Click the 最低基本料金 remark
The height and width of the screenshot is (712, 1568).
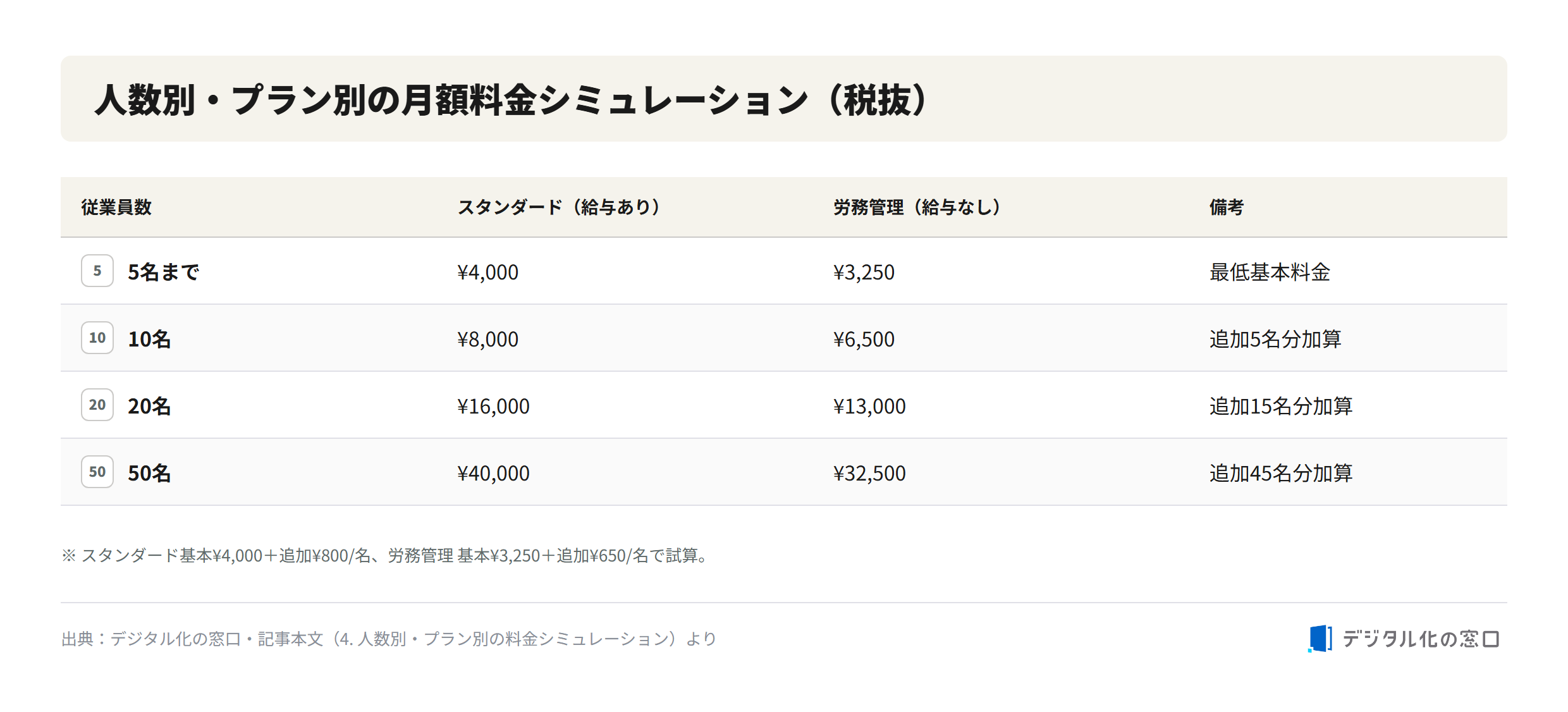[x=1270, y=272]
